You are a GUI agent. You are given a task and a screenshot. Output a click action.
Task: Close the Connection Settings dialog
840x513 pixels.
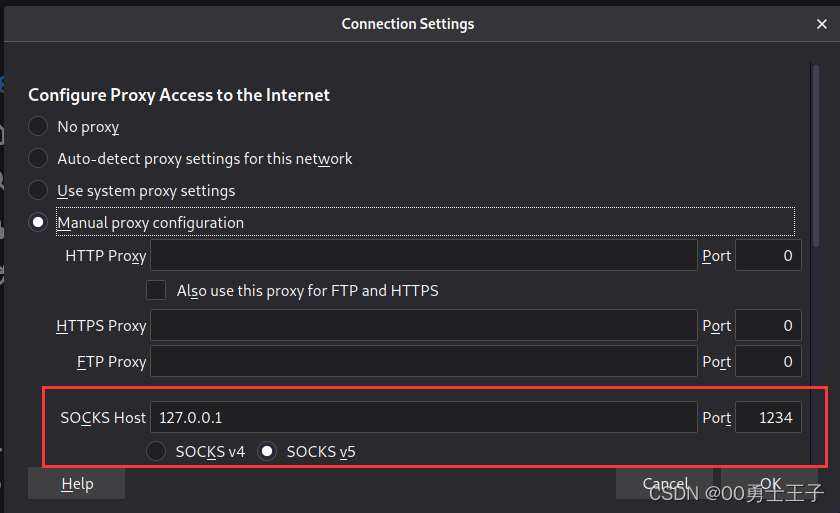pyautogui.click(x=821, y=24)
